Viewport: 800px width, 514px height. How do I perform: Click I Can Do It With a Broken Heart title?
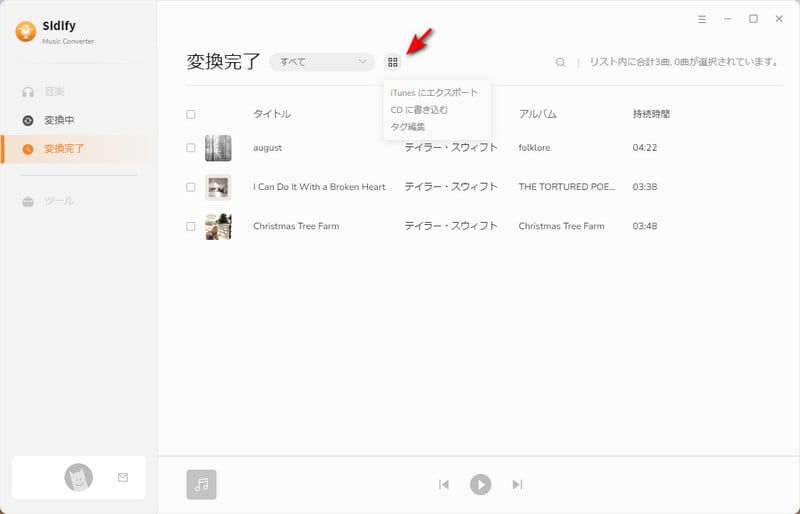(319, 187)
